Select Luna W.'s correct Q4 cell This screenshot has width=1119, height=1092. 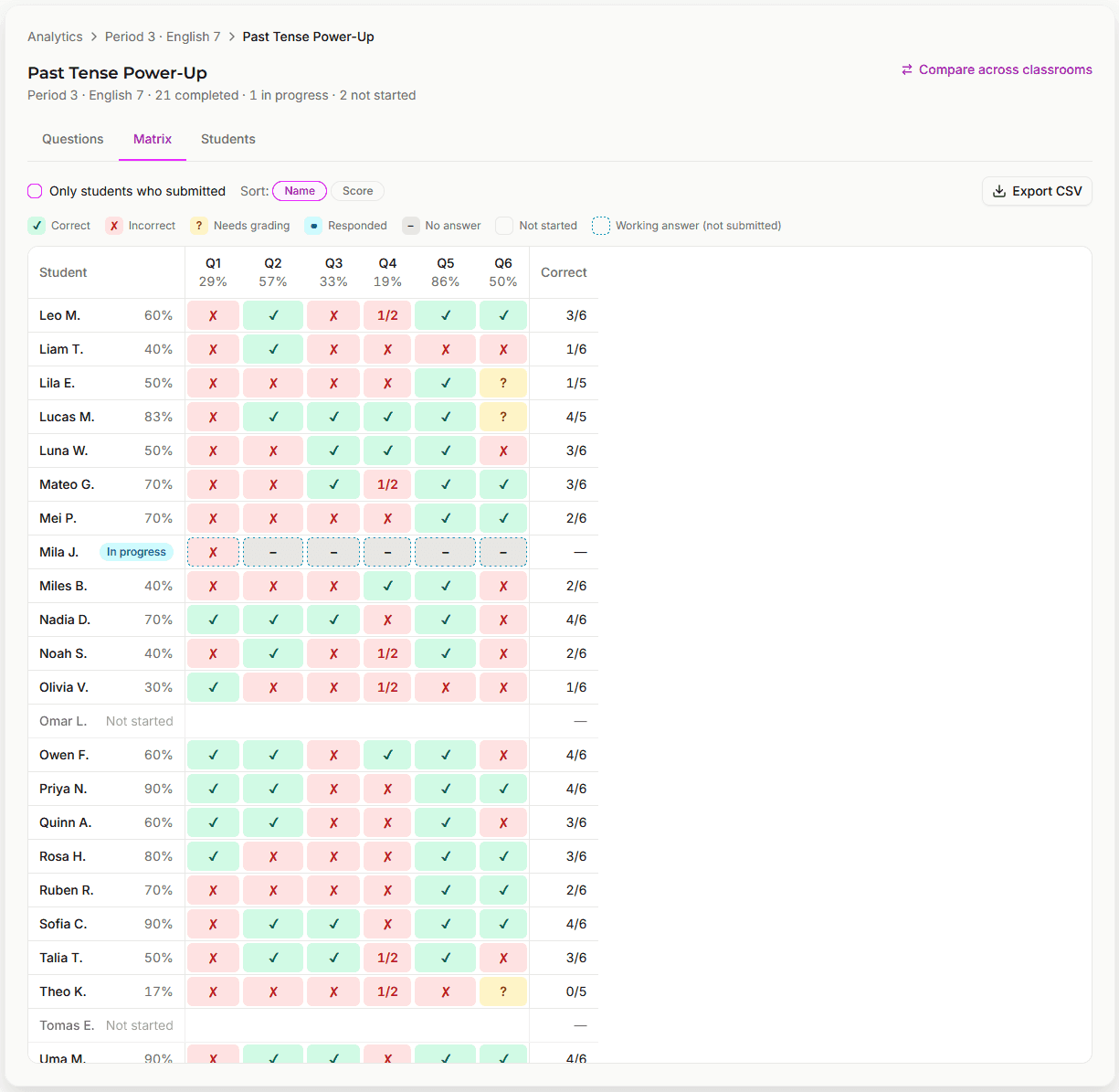[387, 451]
